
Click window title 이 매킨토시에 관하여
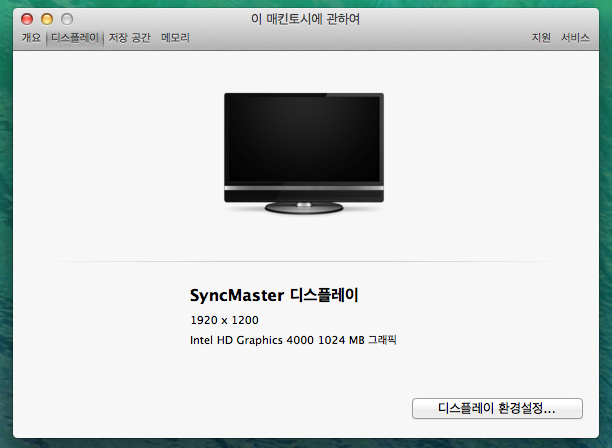tap(305, 19)
